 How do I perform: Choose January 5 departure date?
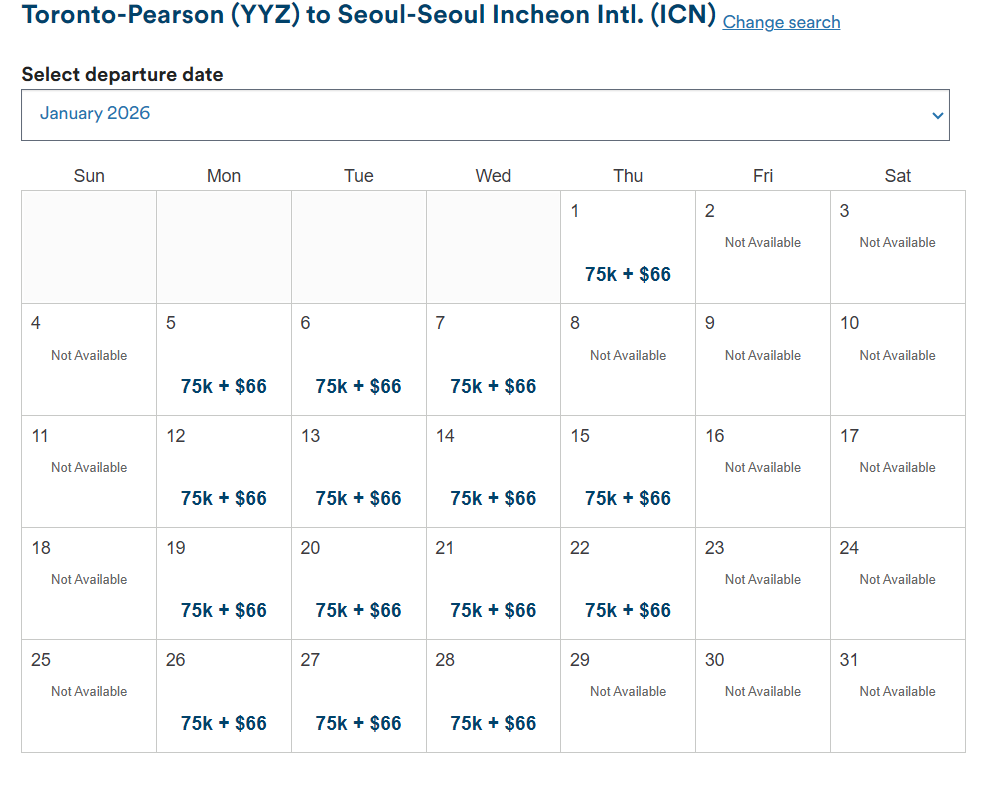(x=224, y=386)
